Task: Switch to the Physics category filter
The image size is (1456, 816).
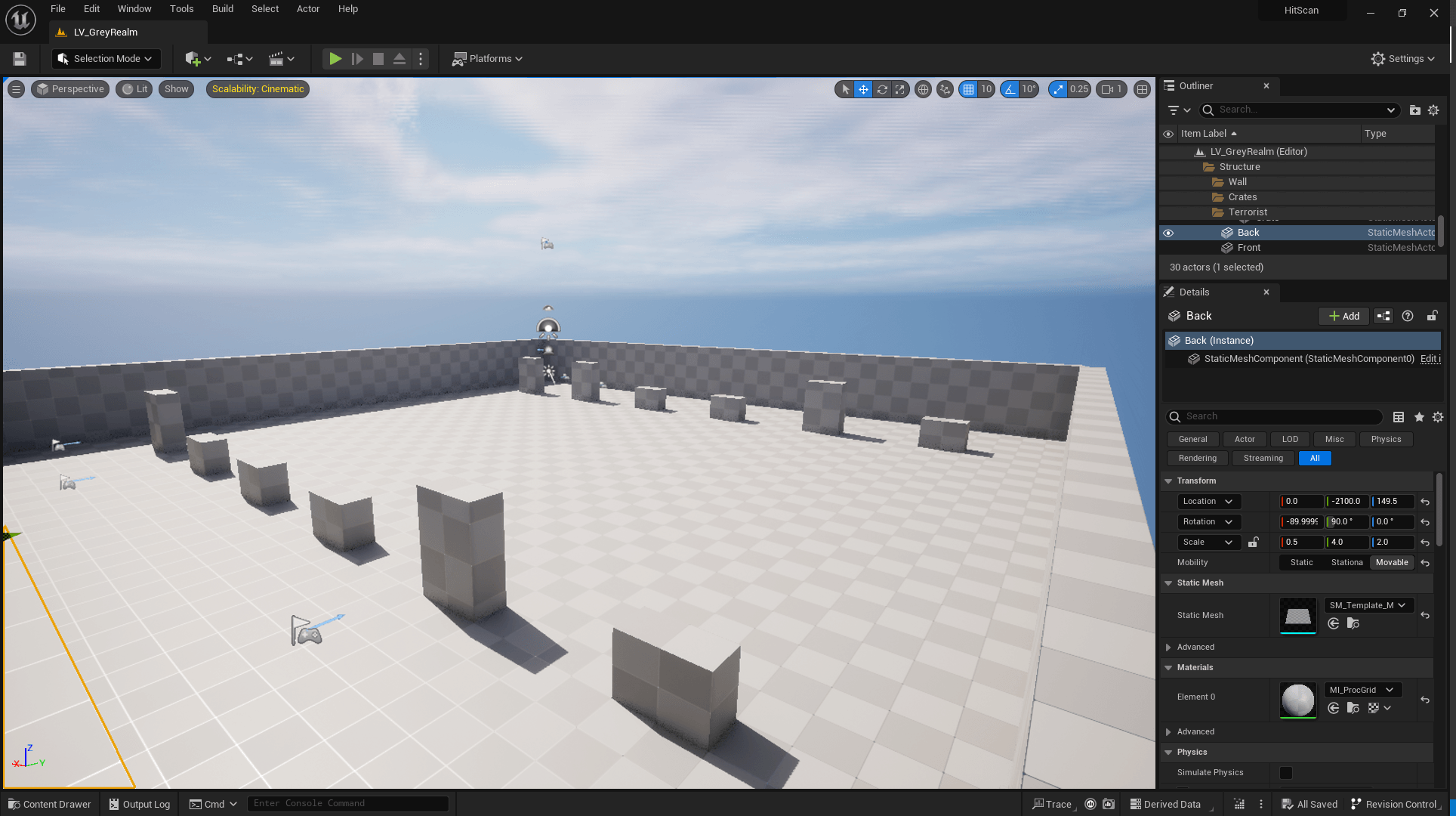Action: tap(1386, 439)
